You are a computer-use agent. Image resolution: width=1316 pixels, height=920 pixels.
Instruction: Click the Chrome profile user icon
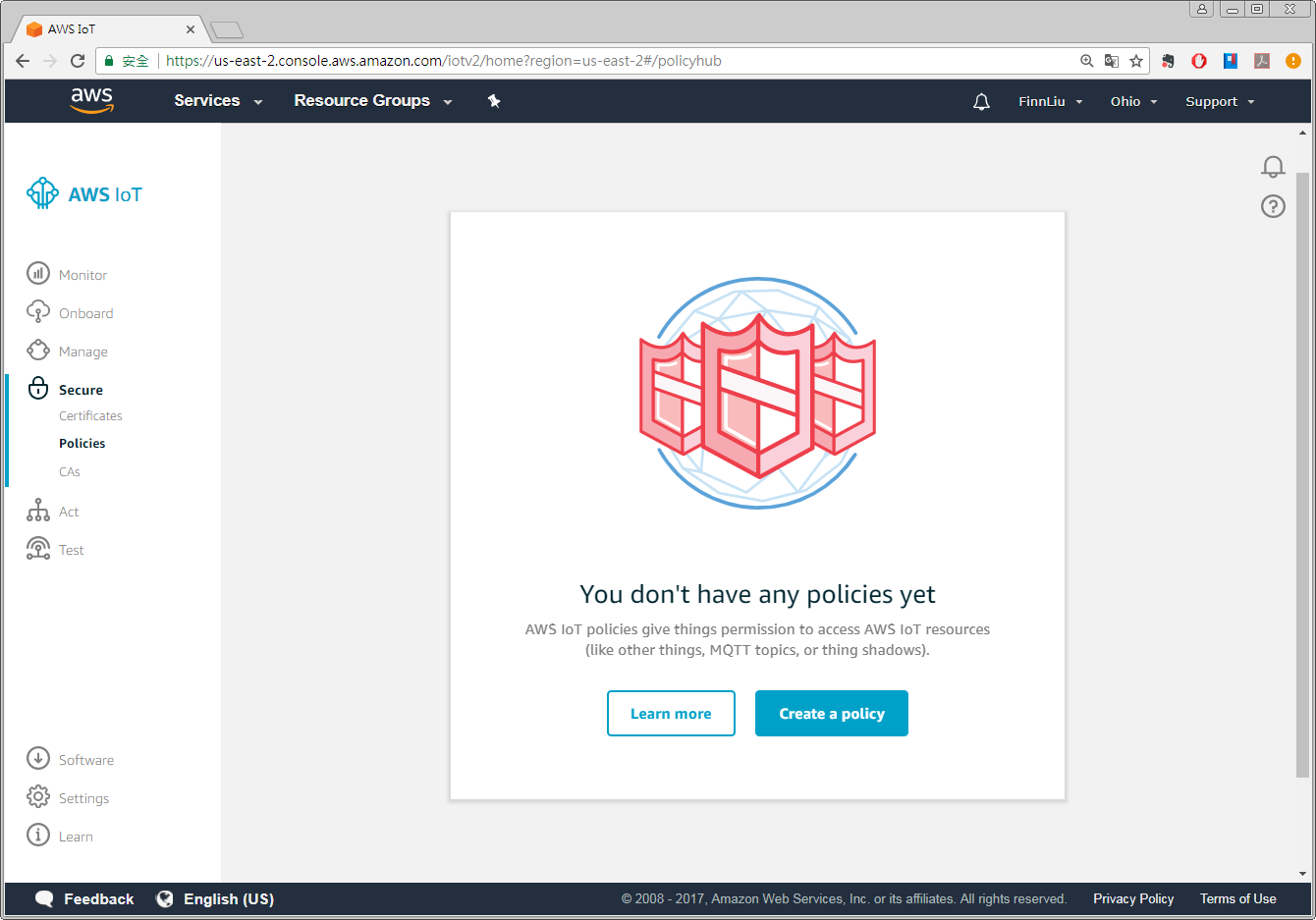(x=1201, y=9)
